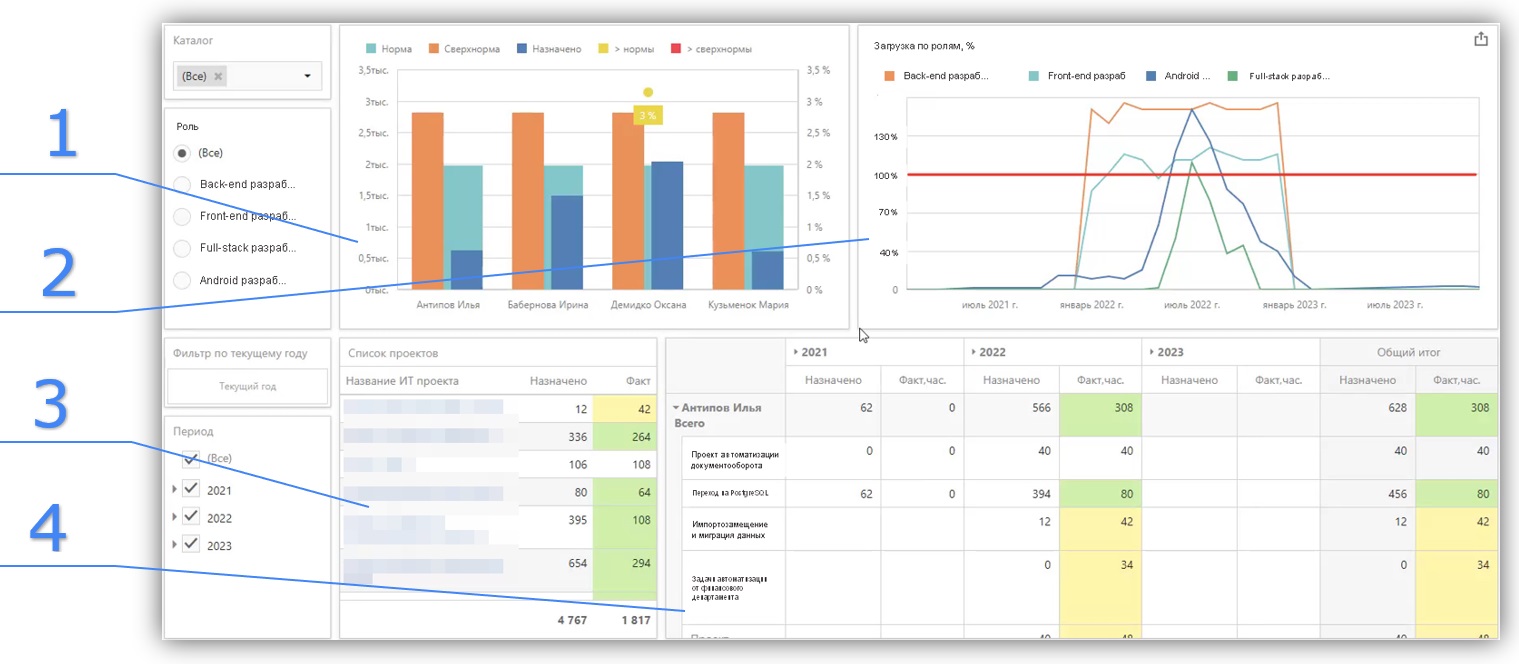
Task: Click the > сверхнормы red legend swatch
Action: point(676,49)
